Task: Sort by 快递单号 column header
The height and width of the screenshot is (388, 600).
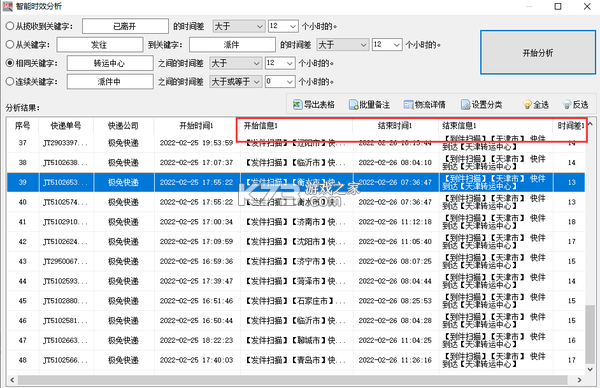Action: pos(66,126)
